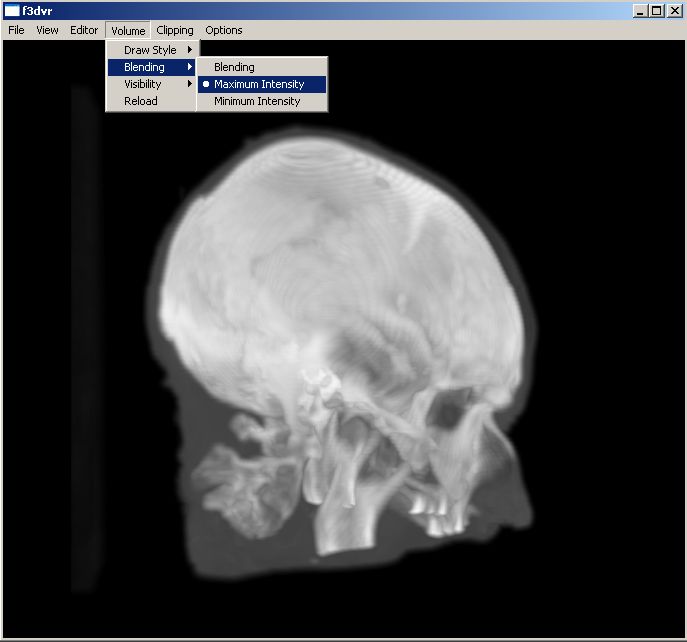This screenshot has width=687, height=642.
Task: Select the Blending submenu entry in Volume menu
Action: pyautogui.click(x=152, y=67)
